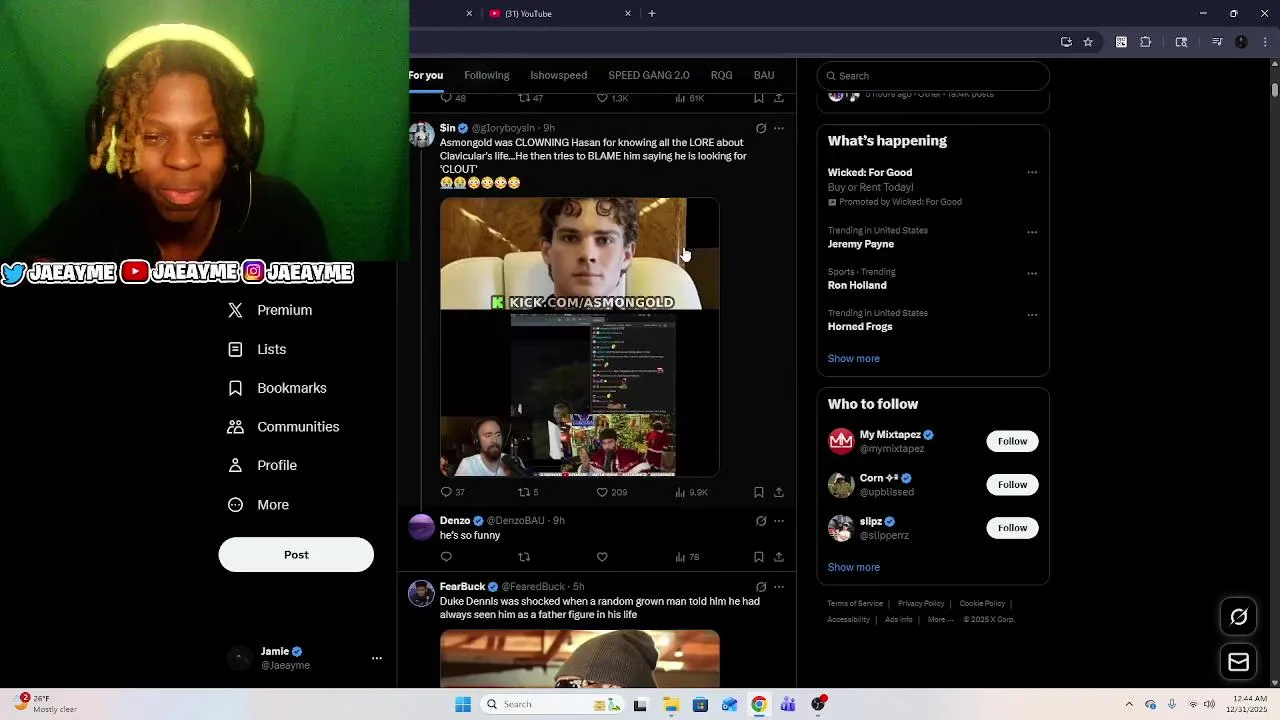This screenshot has height=720, width=1280.
Task: Switch to the RQG tab
Action: (x=721, y=75)
